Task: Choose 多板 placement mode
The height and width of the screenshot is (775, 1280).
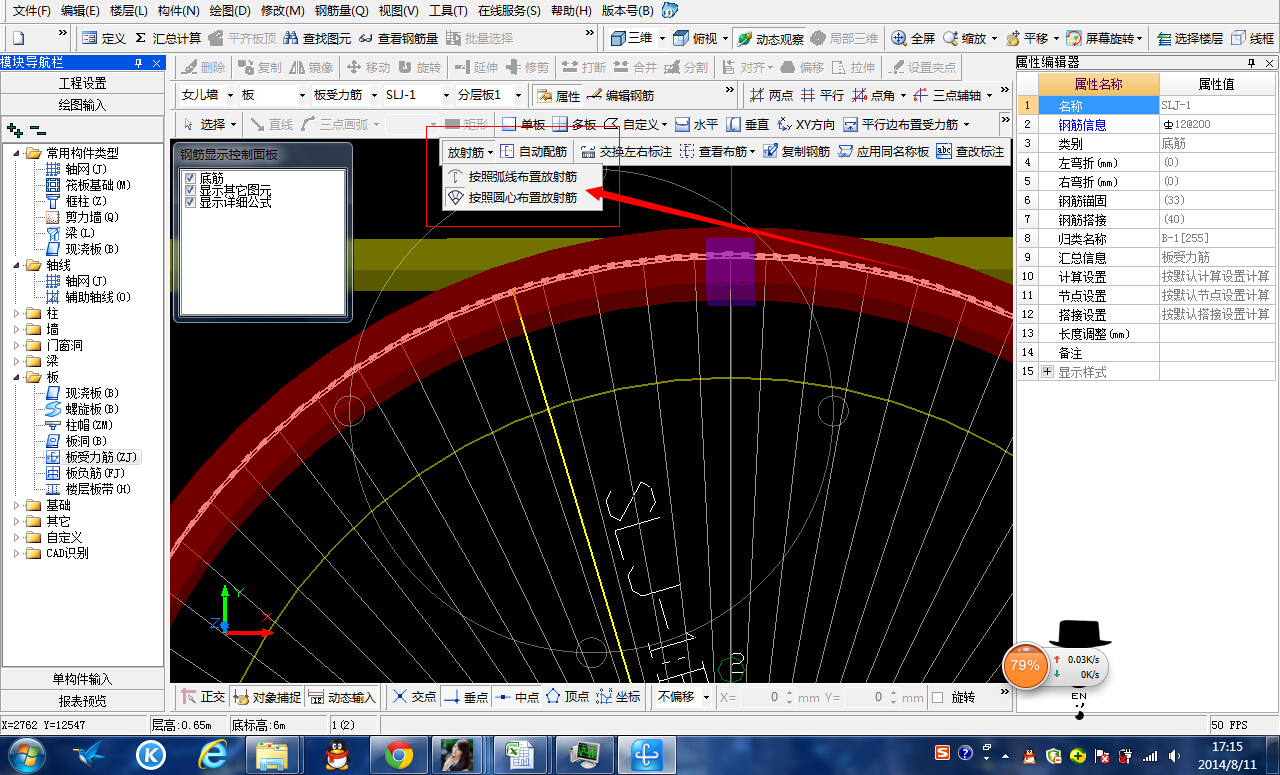Action: coord(574,124)
